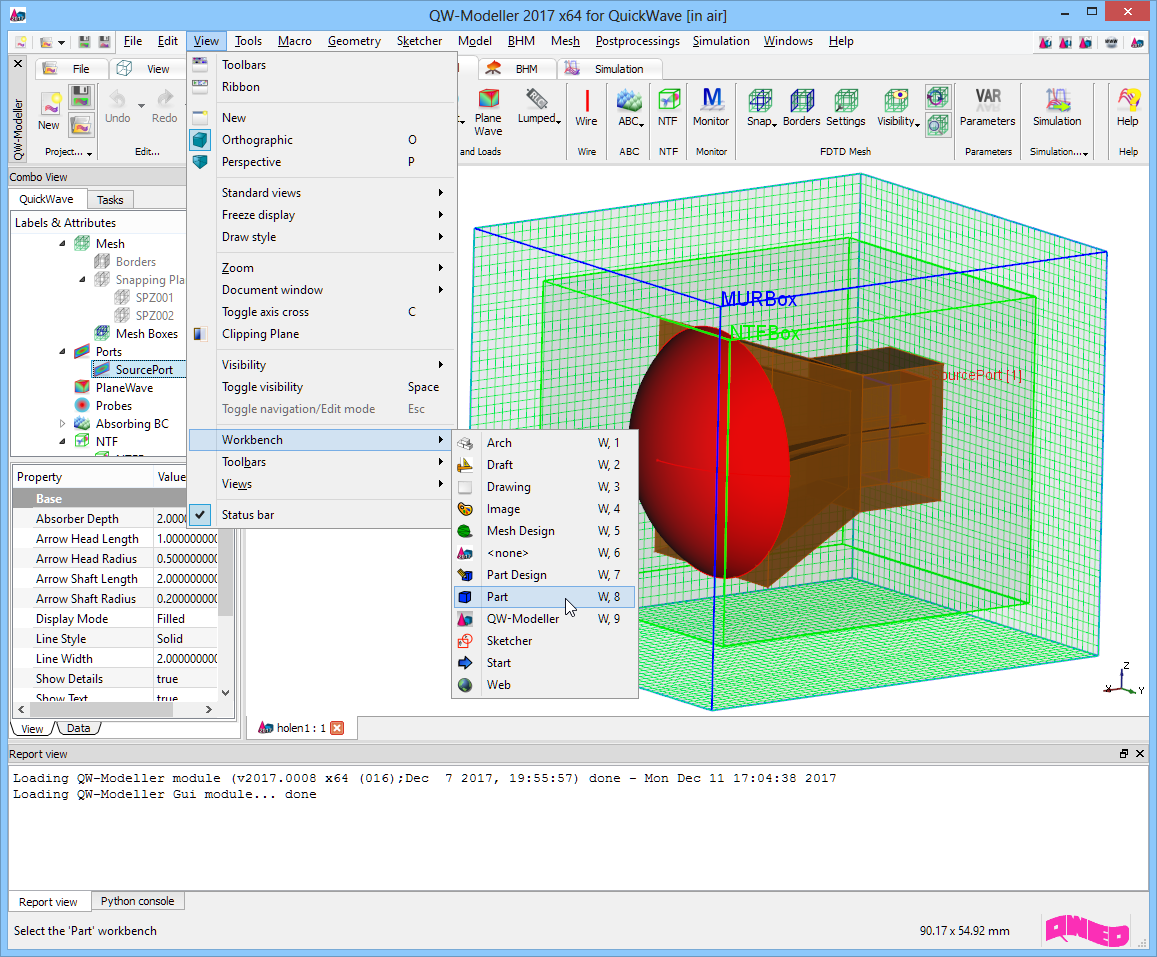
Task: Click the Plane Wave ribbon icon
Action: (x=488, y=112)
